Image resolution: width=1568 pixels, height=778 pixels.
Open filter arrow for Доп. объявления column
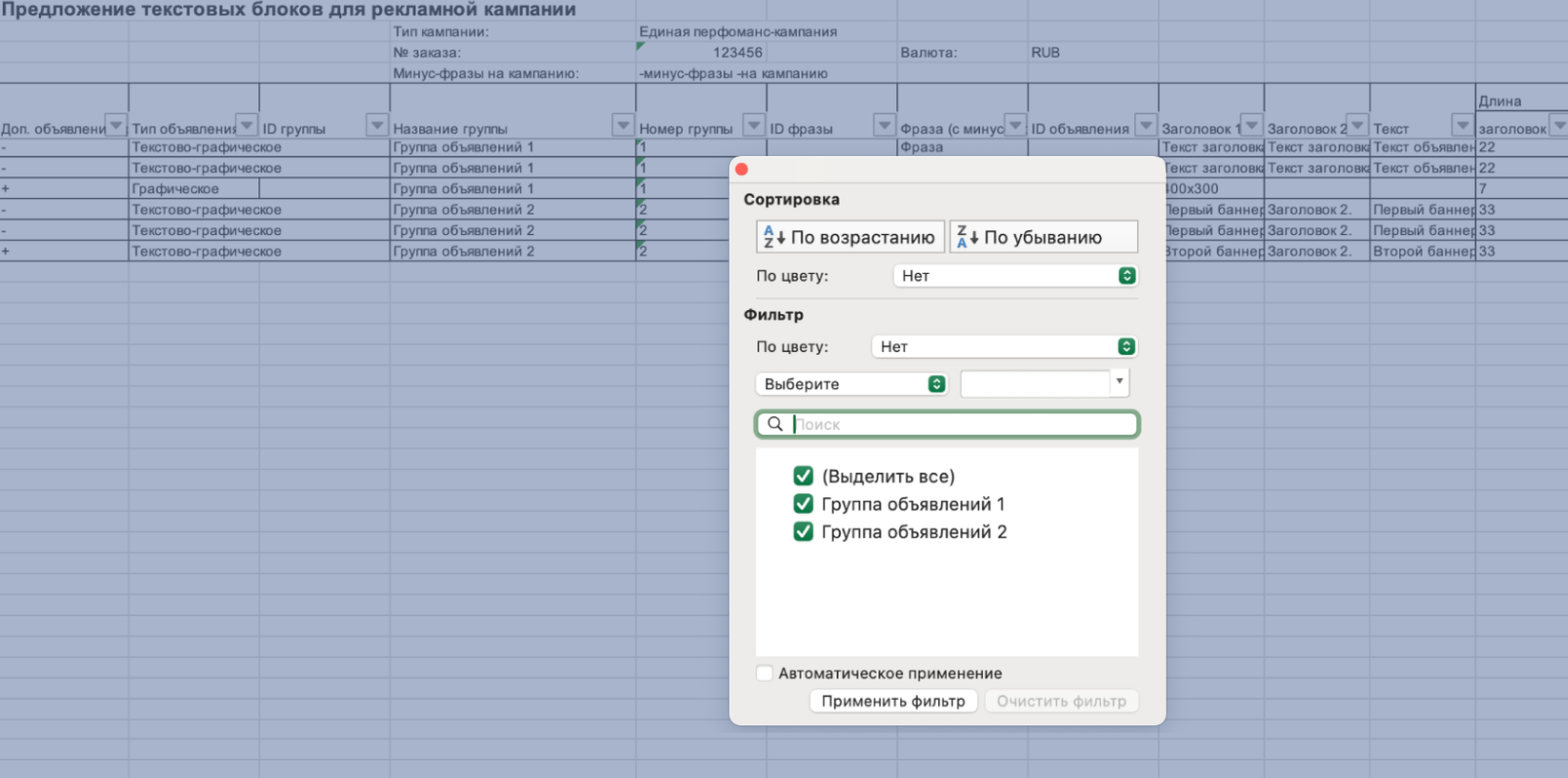[x=116, y=125]
